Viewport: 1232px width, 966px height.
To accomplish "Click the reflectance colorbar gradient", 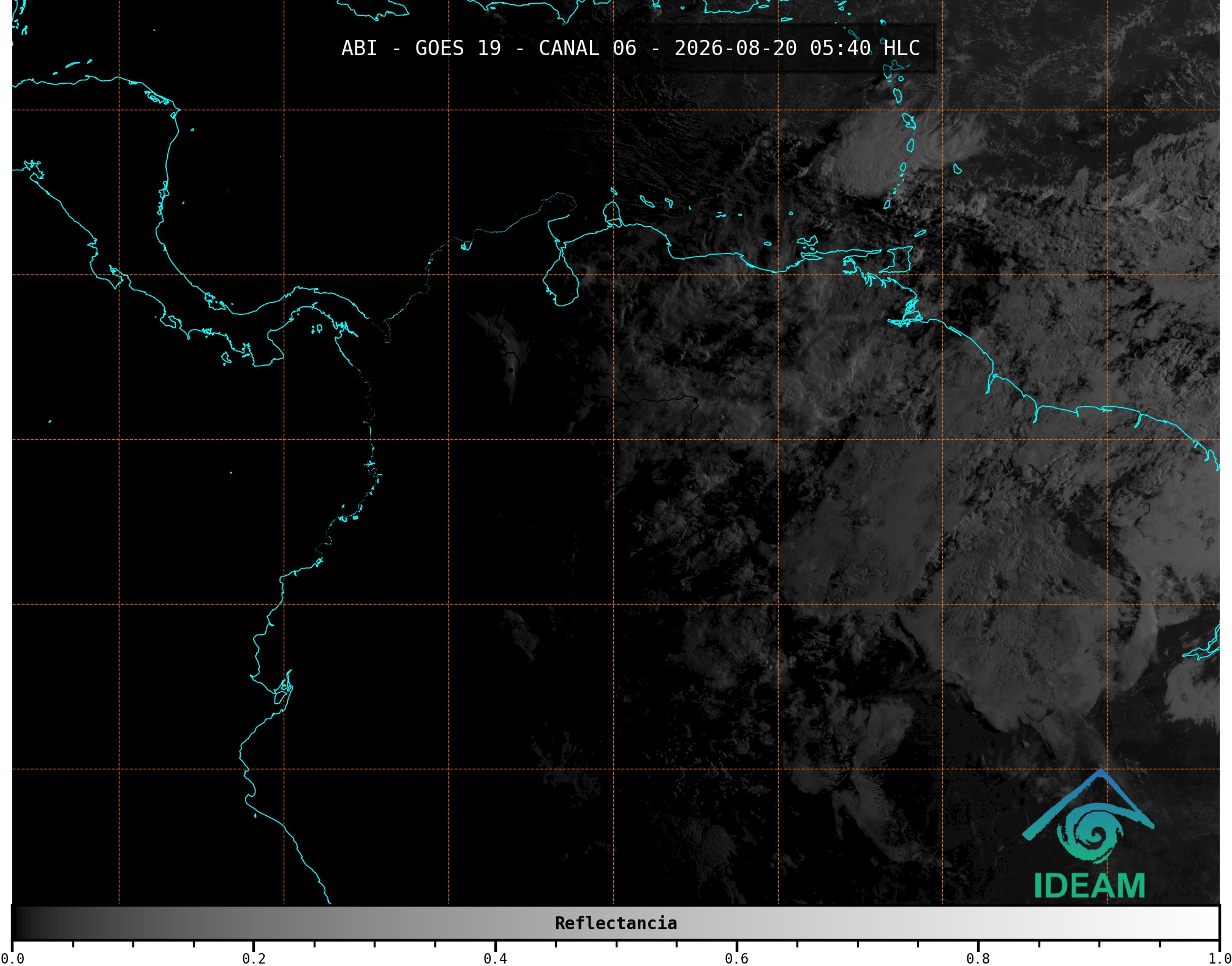I will pyautogui.click(x=616, y=923).
